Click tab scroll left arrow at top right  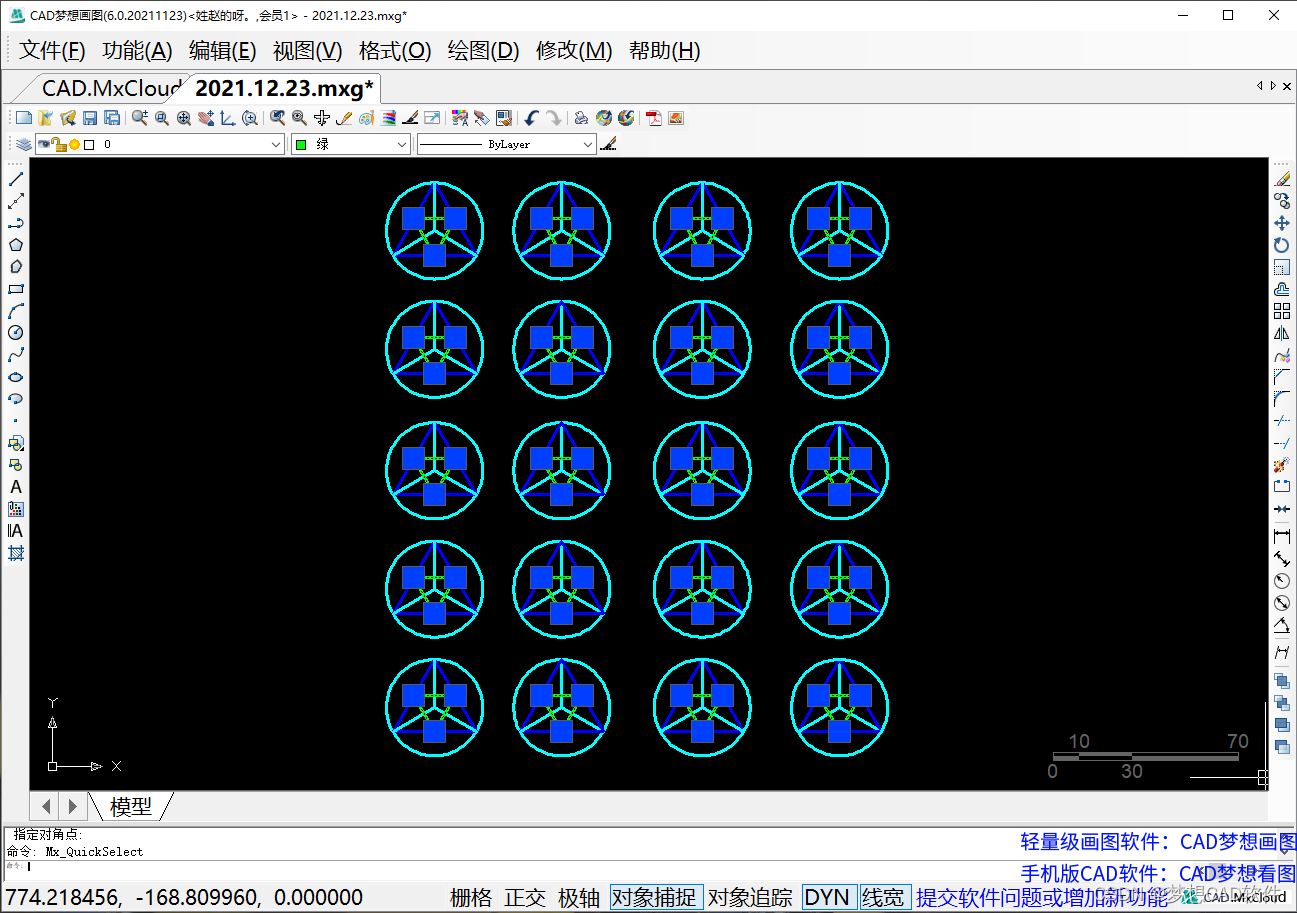pos(1259,86)
